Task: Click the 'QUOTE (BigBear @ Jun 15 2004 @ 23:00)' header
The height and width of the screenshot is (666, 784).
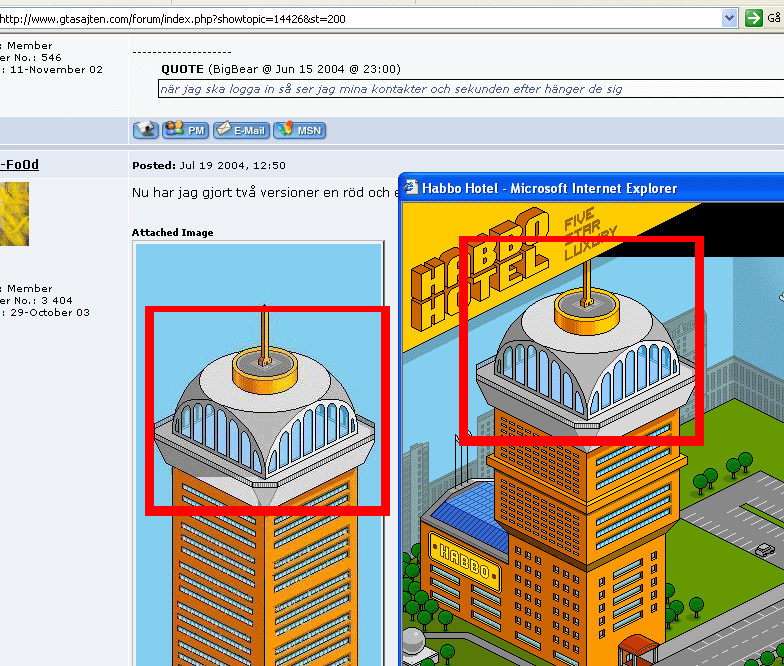Action: click(281, 69)
